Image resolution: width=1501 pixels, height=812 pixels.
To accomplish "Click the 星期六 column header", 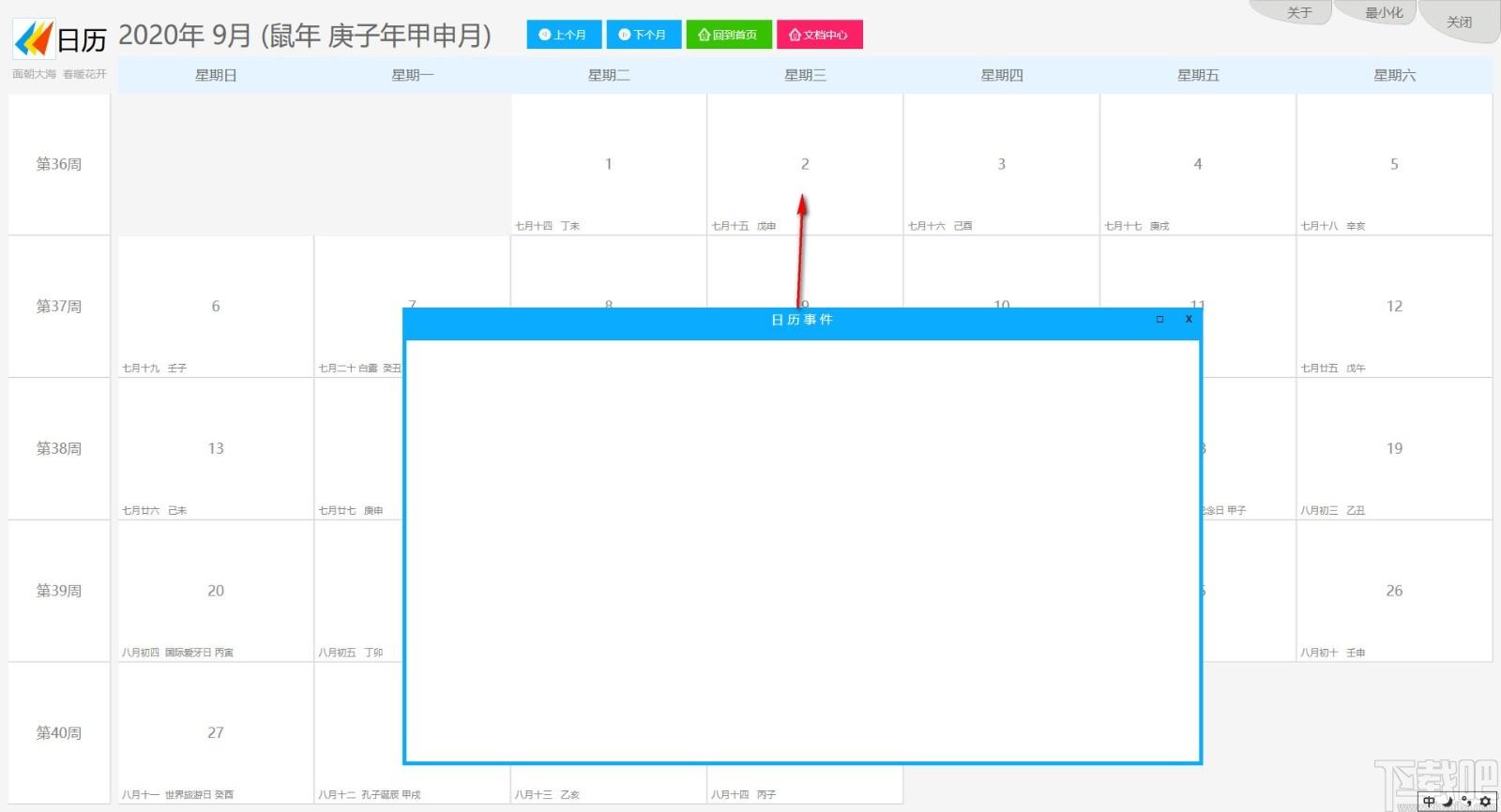I will 1394,75.
